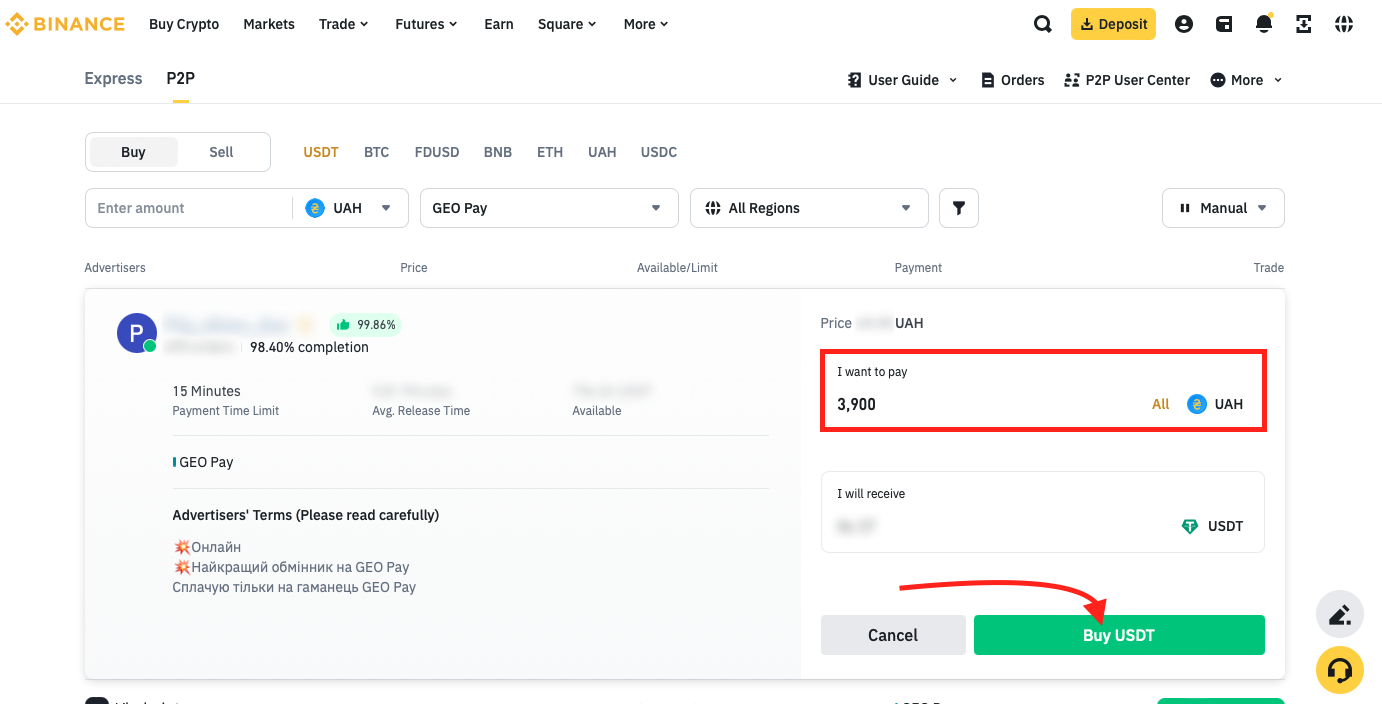Select the USDT crypto tab

coord(321,152)
